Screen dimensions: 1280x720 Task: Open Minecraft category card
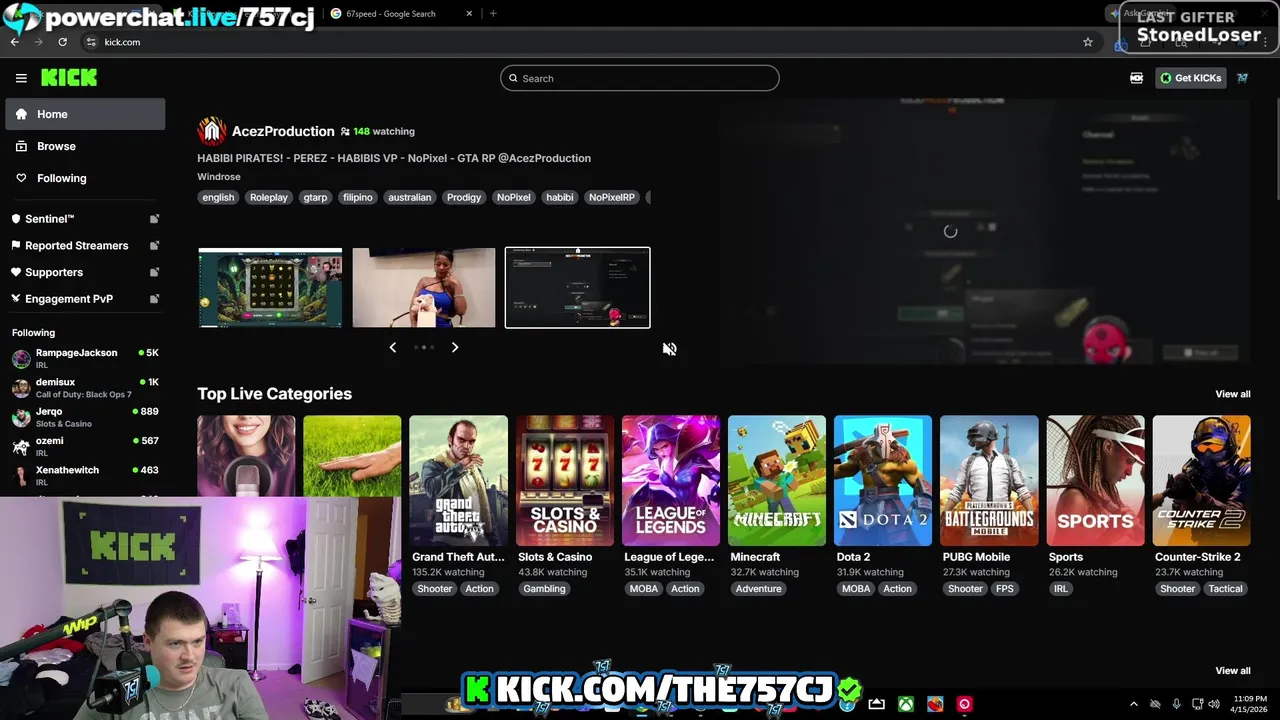pos(777,481)
